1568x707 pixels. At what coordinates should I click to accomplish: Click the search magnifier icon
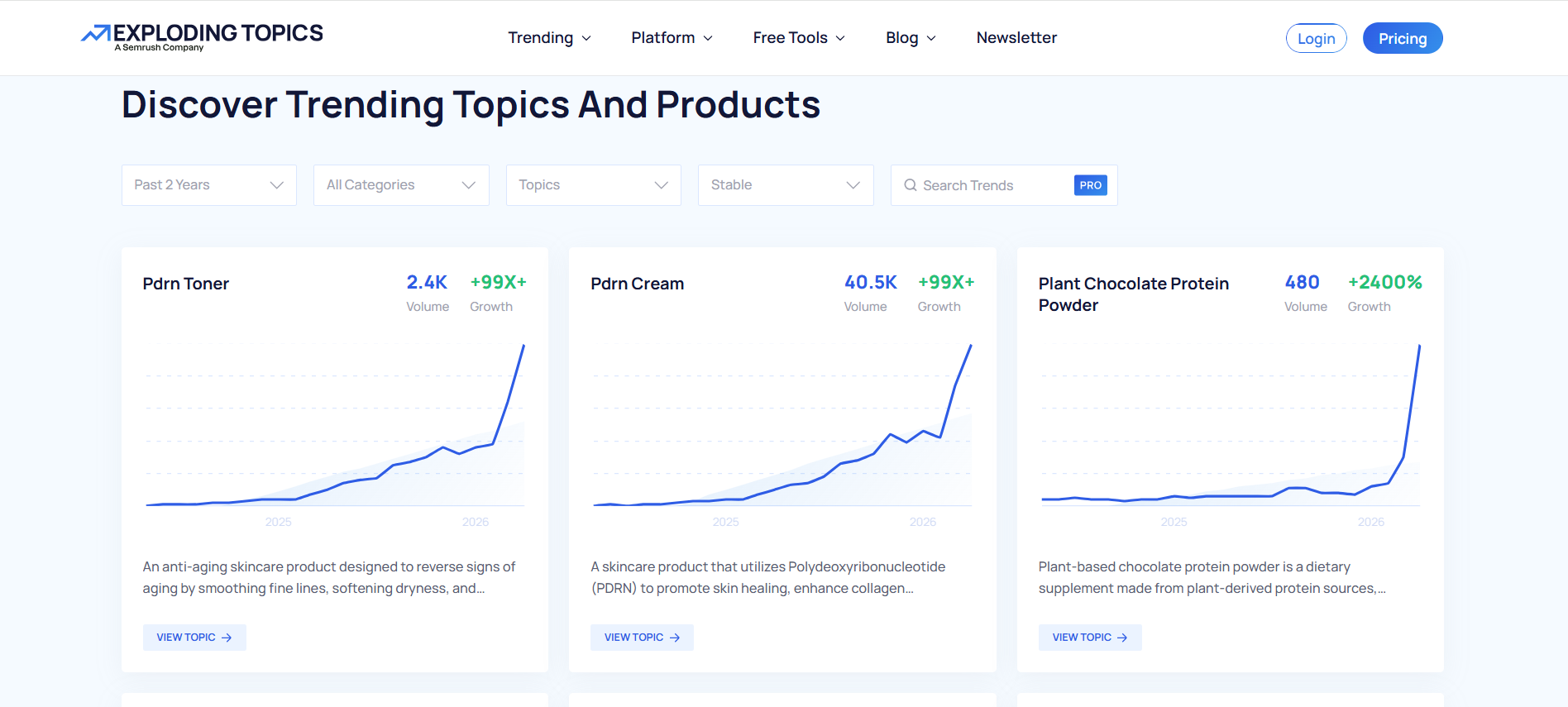click(x=911, y=185)
